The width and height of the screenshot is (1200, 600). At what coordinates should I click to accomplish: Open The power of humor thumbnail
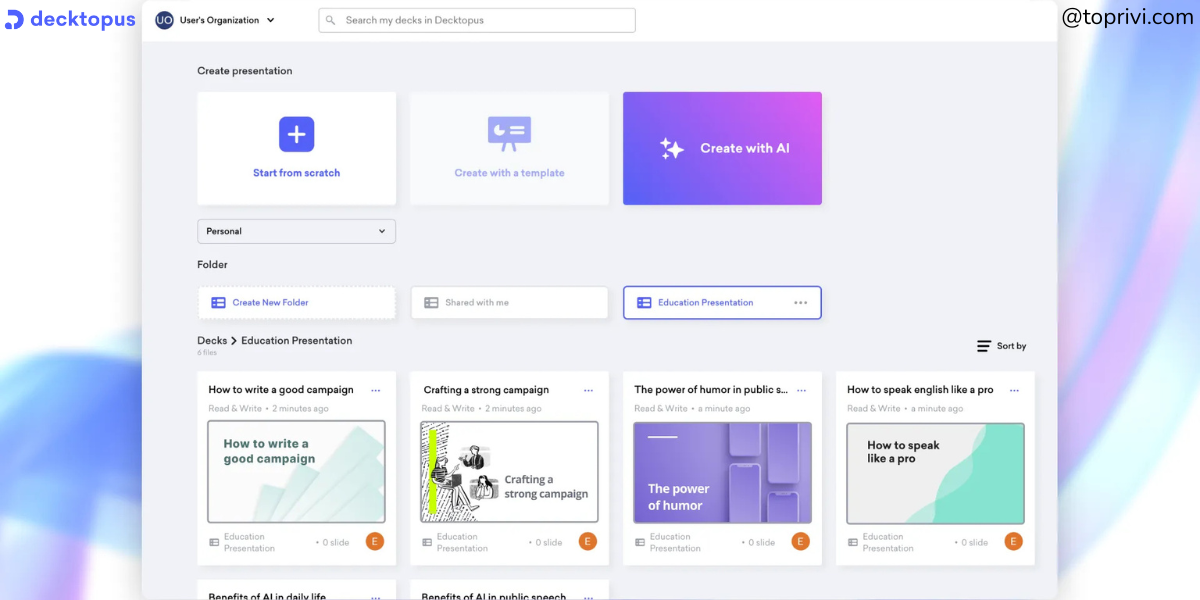(x=722, y=472)
